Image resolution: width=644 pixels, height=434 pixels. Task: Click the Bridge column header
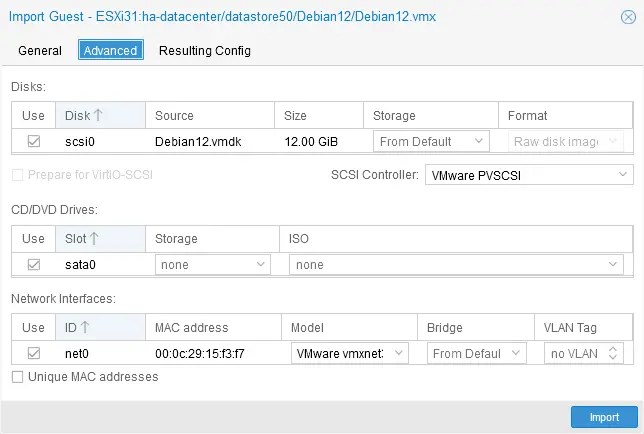[x=476, y=327]
